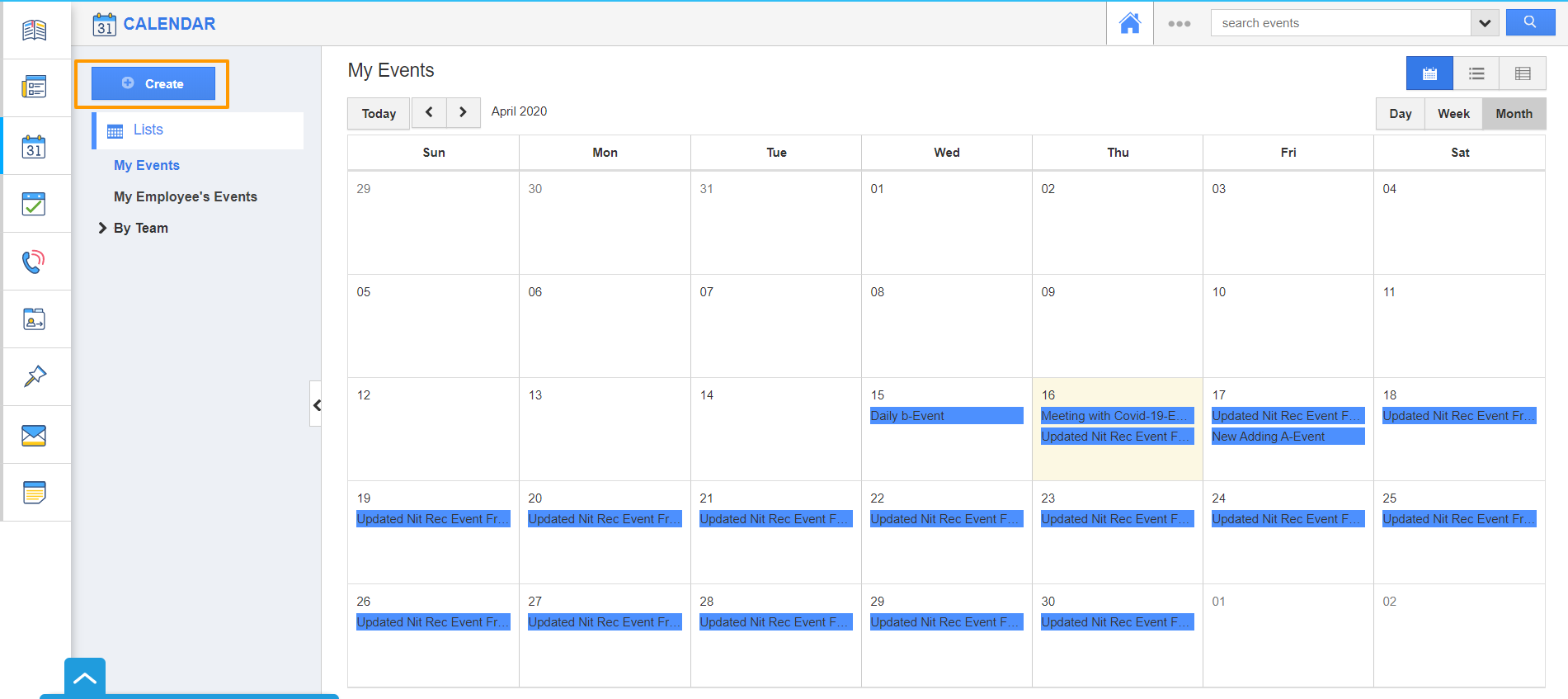Viewport: 1568px width, 699px height.
Task: Open the three-dots more options menu
Action: pyautogui.click(x=1179, y=24)
